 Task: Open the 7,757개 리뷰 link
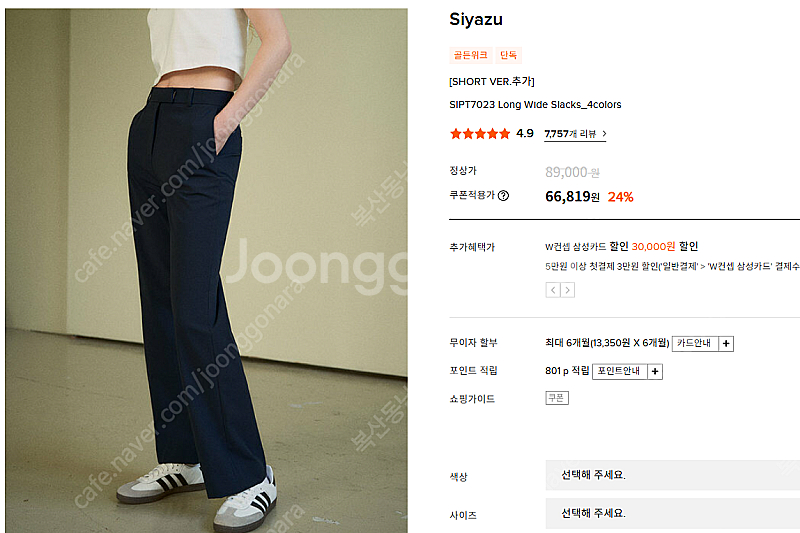pyautogui.click(x=570, y=134)
